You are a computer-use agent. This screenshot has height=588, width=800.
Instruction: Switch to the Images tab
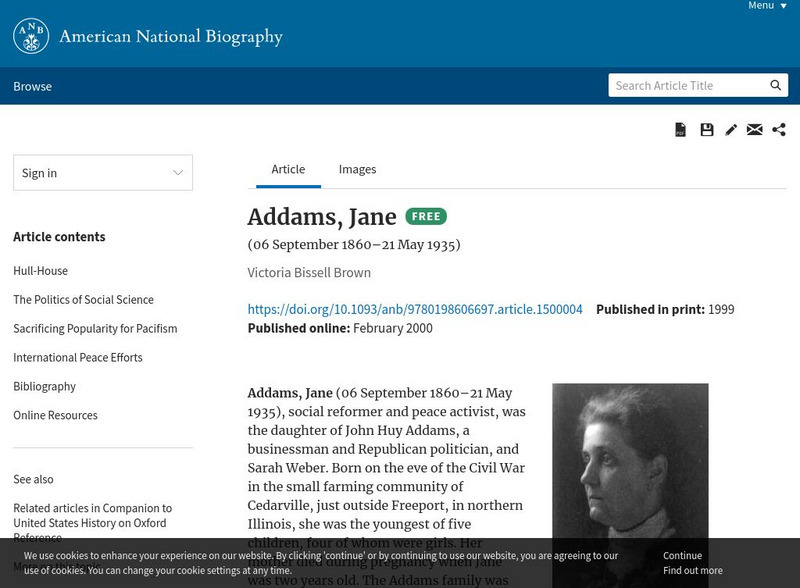(x=357, y=170)
